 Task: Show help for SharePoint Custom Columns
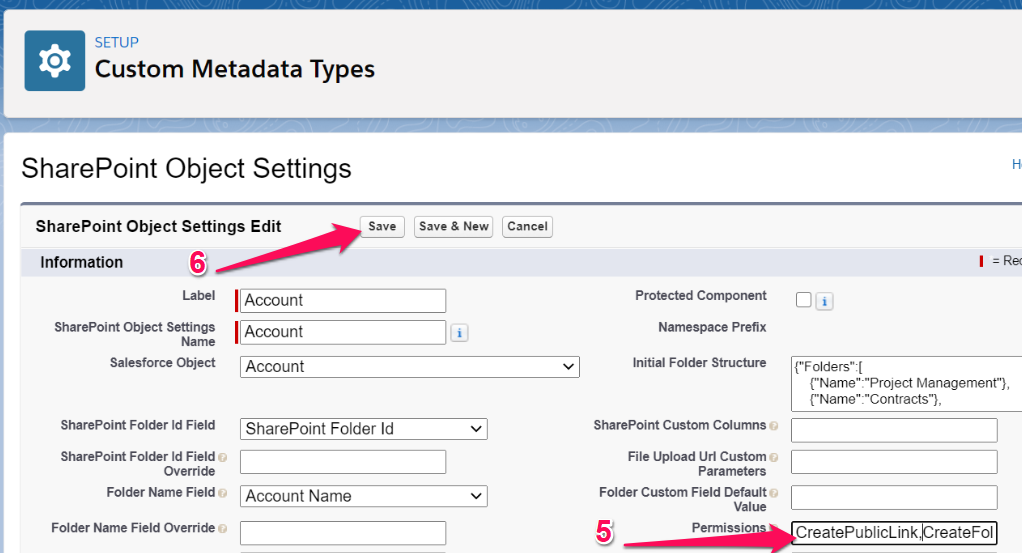pos(774,426)
